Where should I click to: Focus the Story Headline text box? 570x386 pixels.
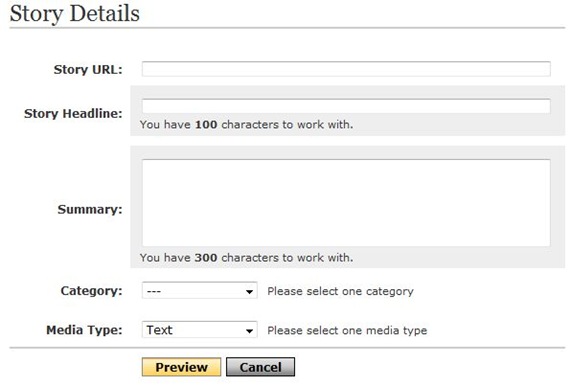pyautogui.click(x=346, y=106)
